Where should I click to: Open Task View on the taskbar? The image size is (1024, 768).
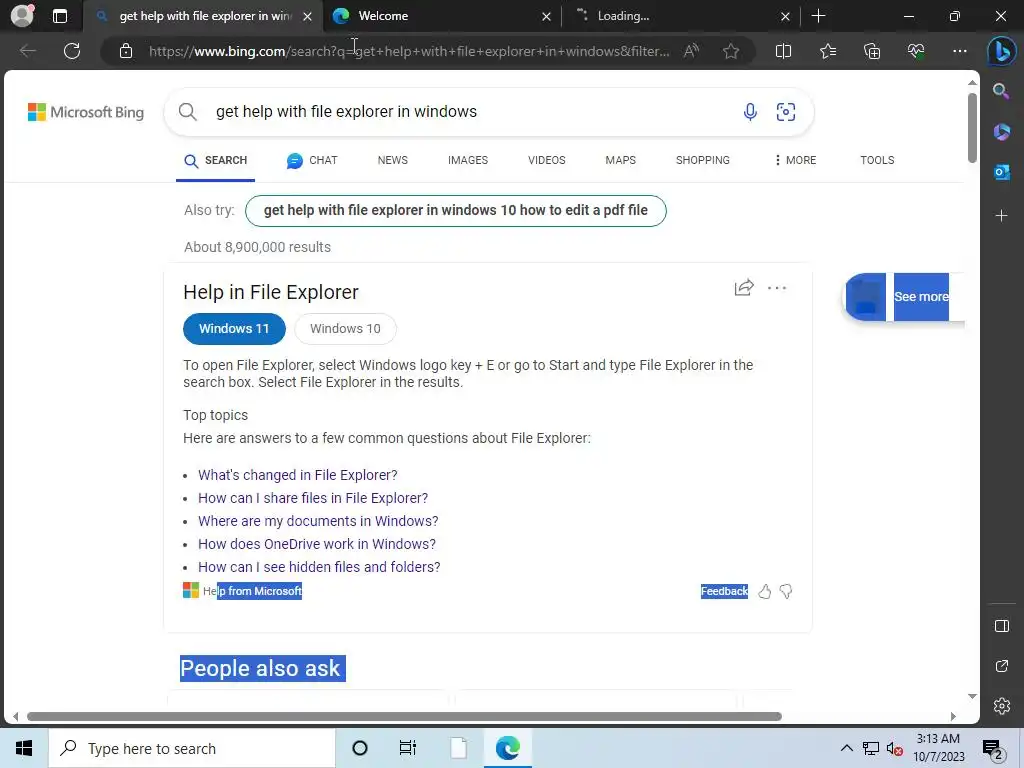[408, 748]
